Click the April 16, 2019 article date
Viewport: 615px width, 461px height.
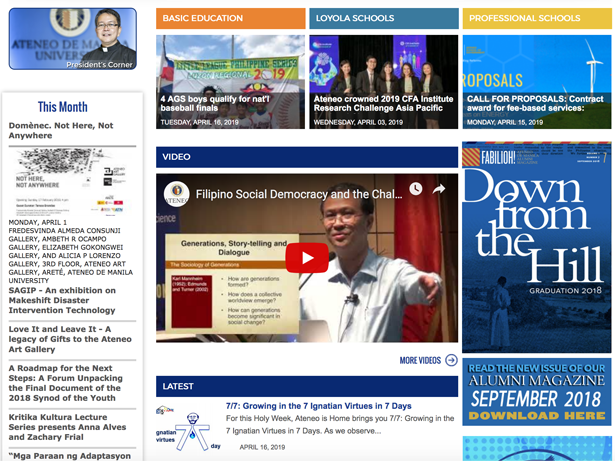tap(262, 447)
